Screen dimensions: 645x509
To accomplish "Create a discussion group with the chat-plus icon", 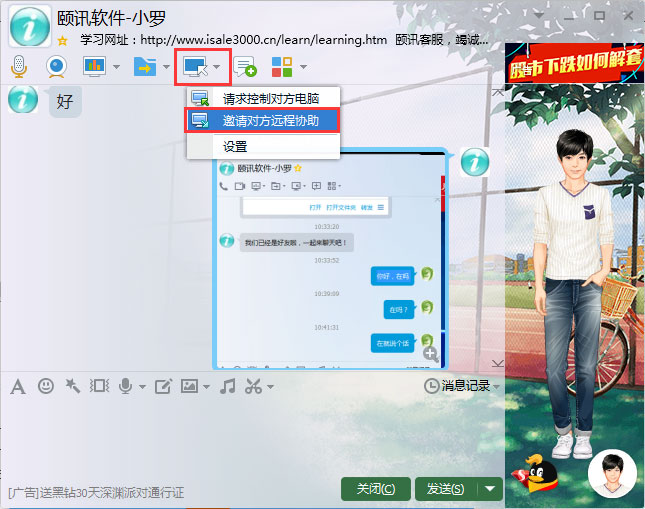I will pos(245,66).
